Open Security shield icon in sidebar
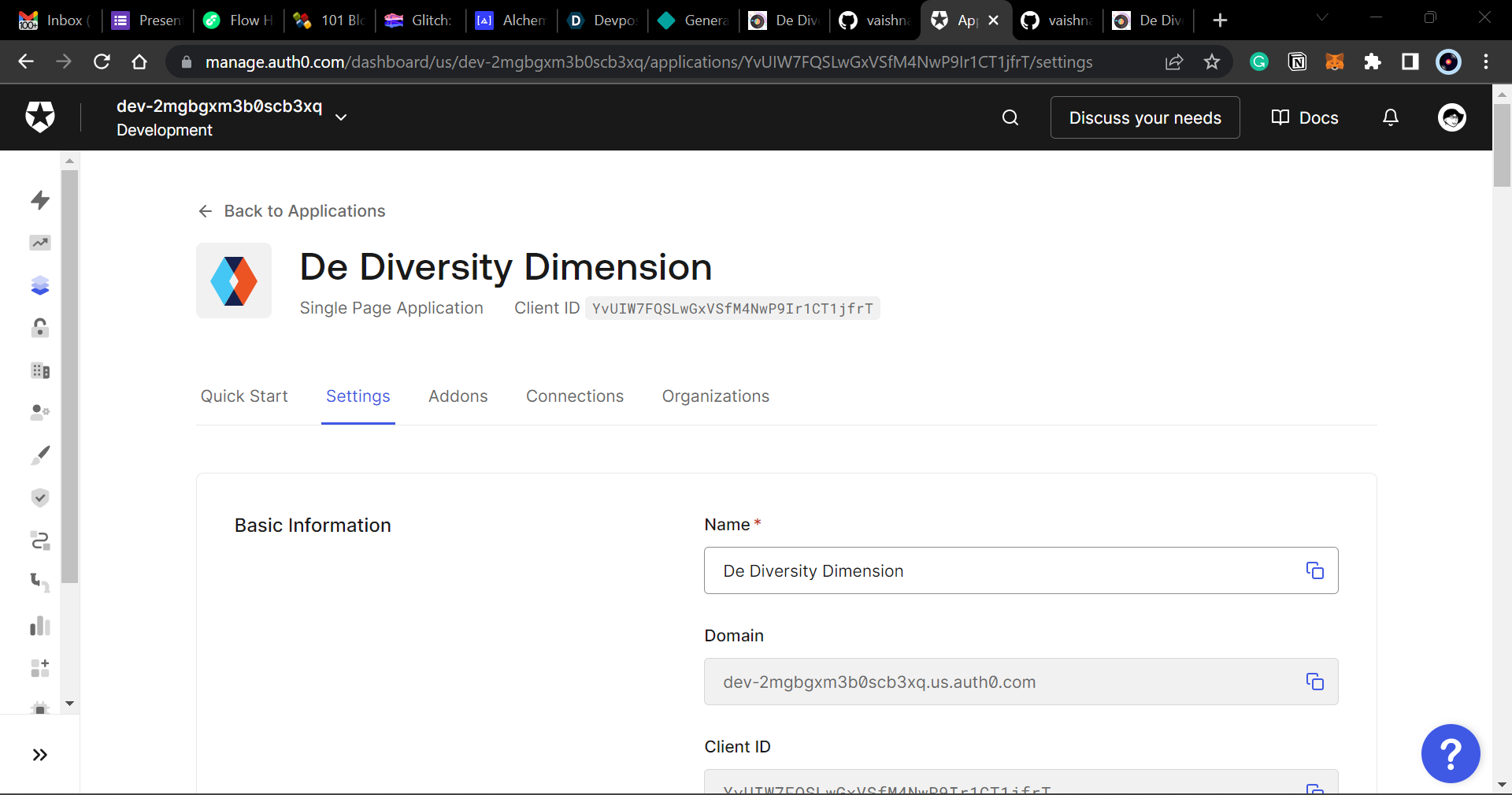Screen dimensions: 1512x795 click(x=40, y=497)
